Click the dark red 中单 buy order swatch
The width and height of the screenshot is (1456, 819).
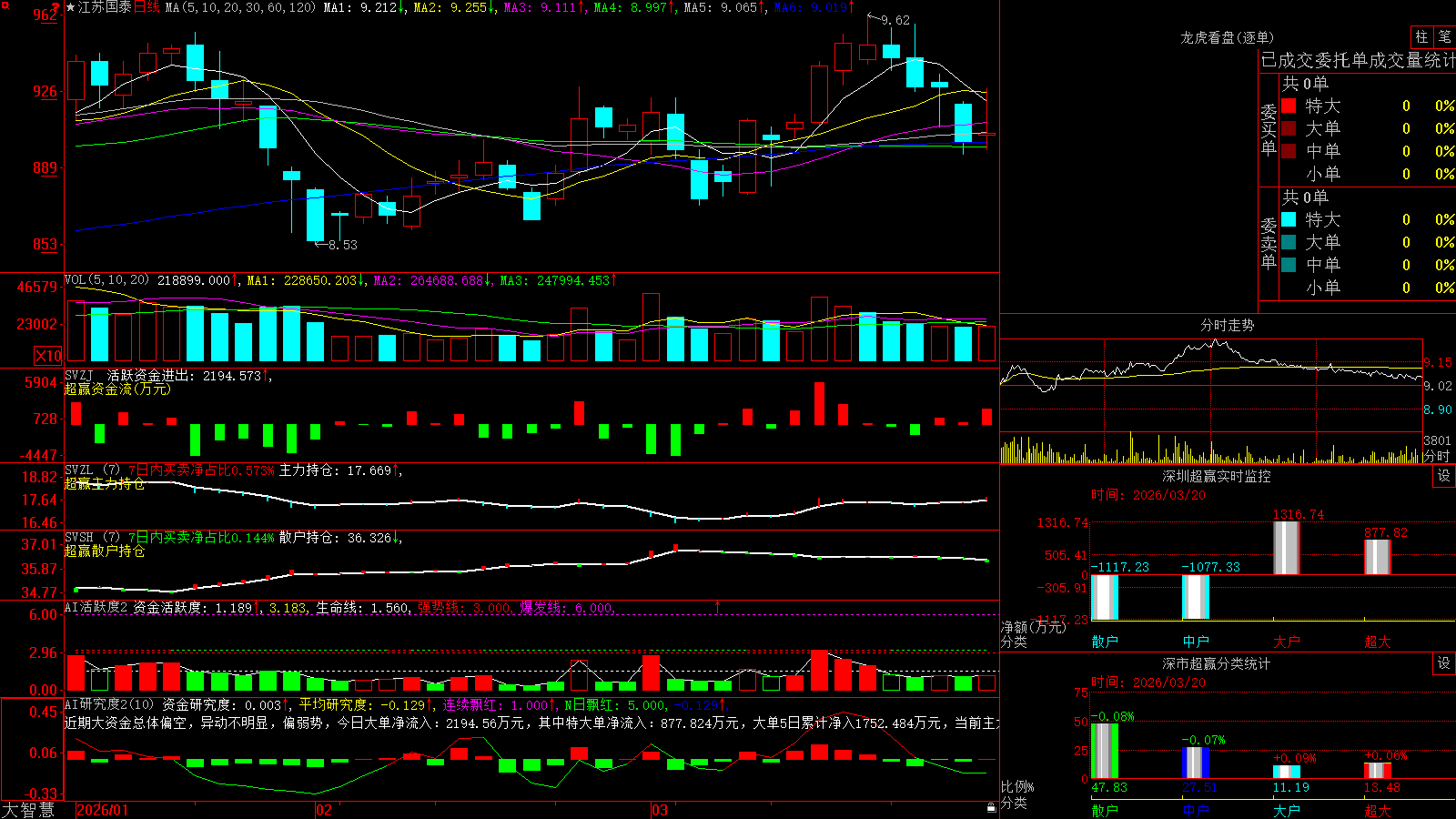(1289, 151)
